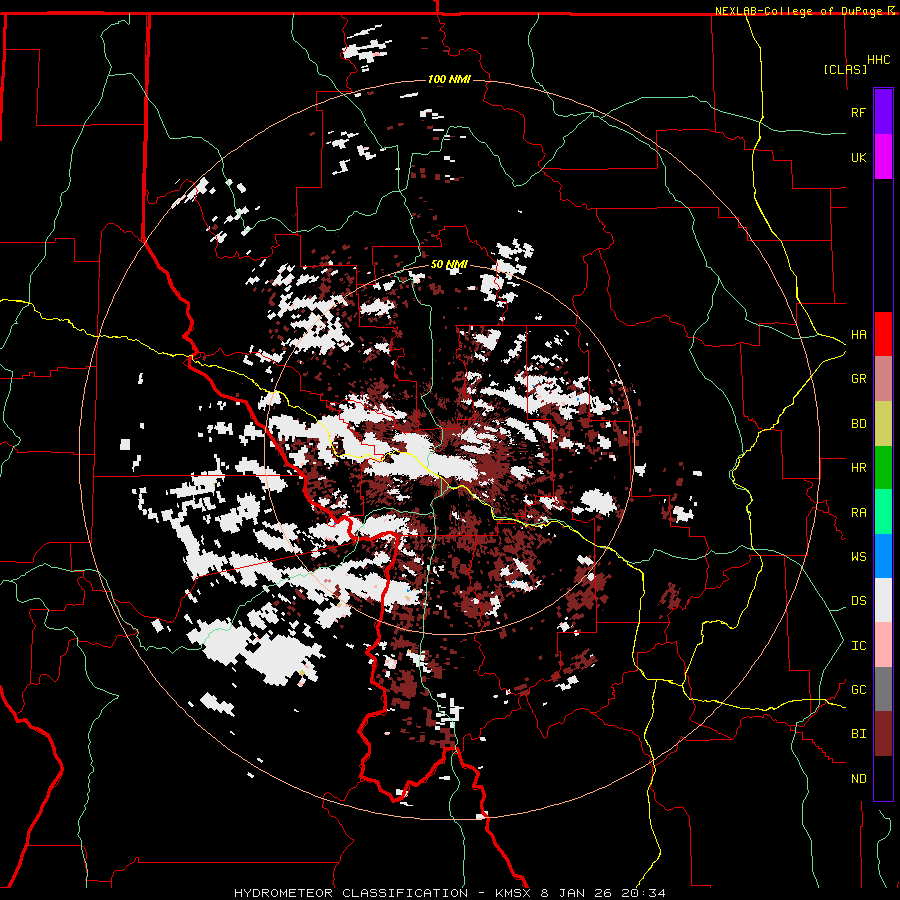Click the [CLAS] units label
Image resolution: width=900 pixels, height=900 pixels.
coord(845,70)
